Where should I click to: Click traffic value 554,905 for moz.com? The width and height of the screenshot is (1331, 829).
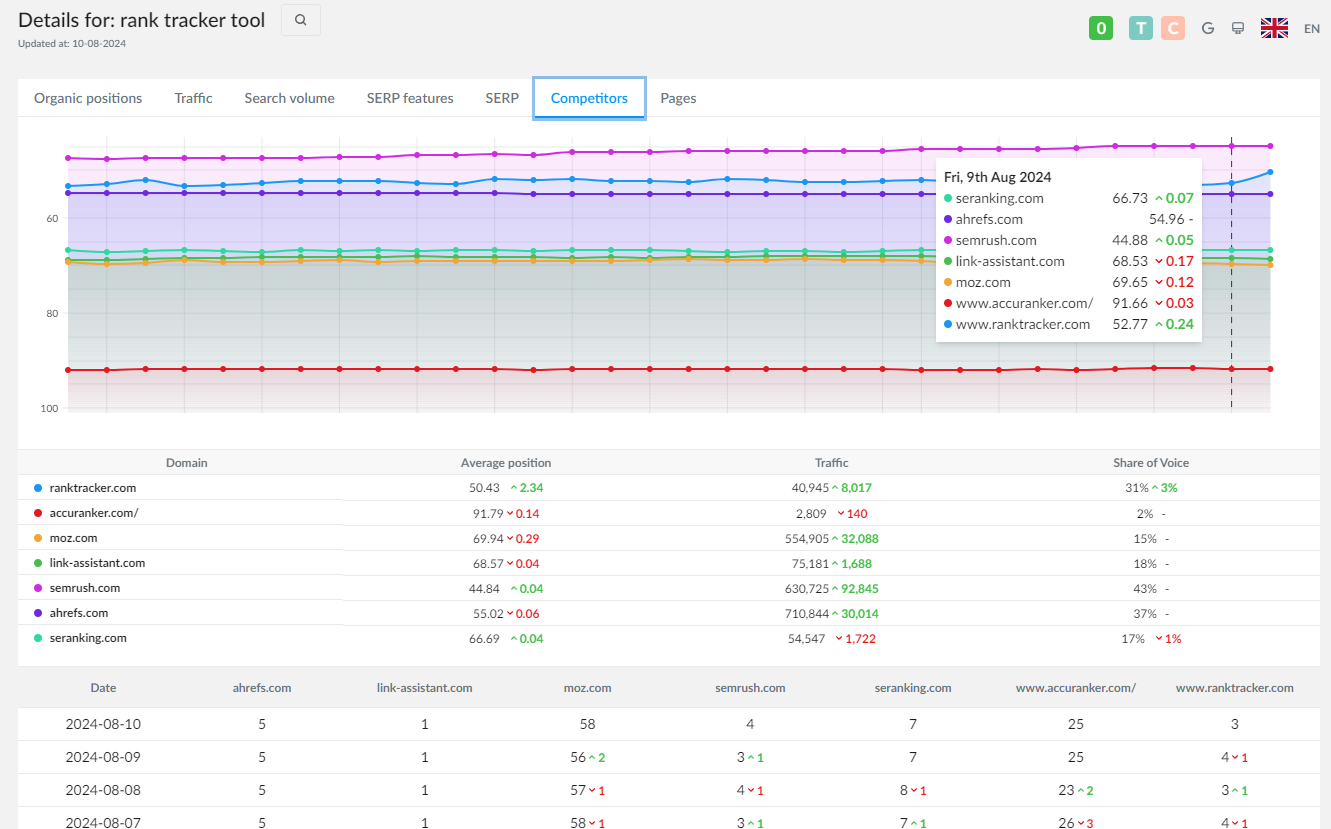[808, 538]
